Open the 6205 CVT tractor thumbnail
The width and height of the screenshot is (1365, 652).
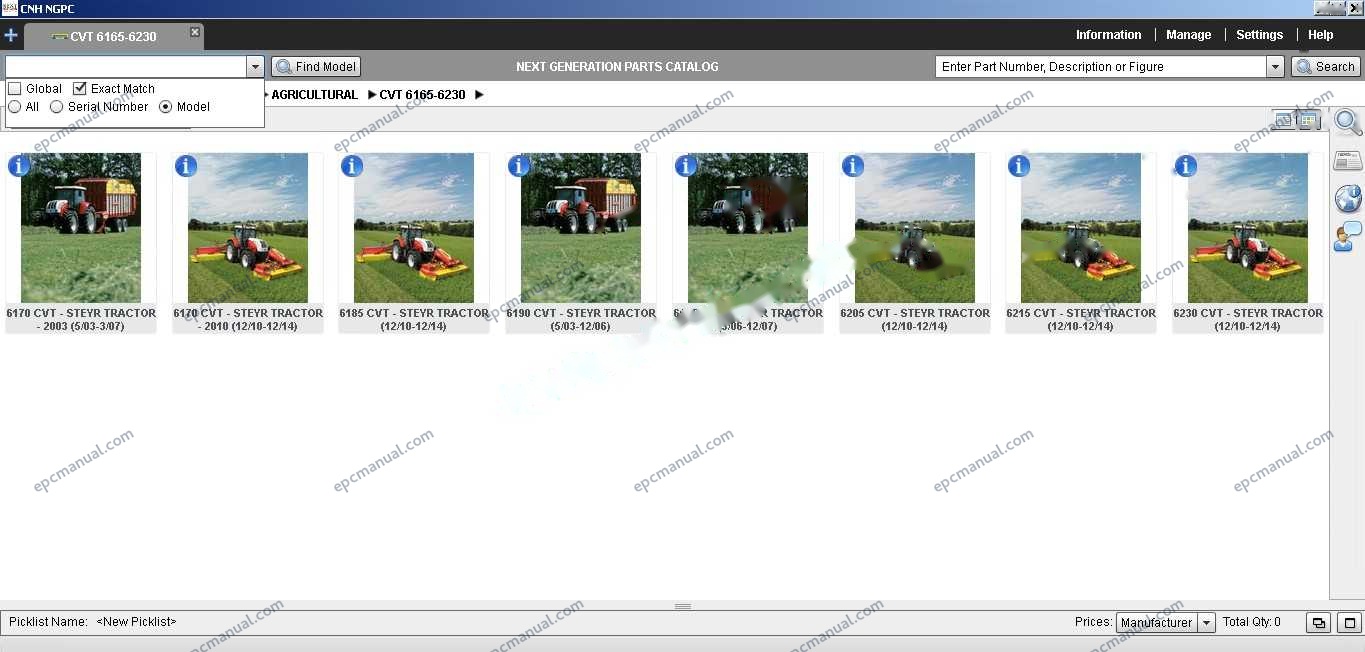pos(915,228)
